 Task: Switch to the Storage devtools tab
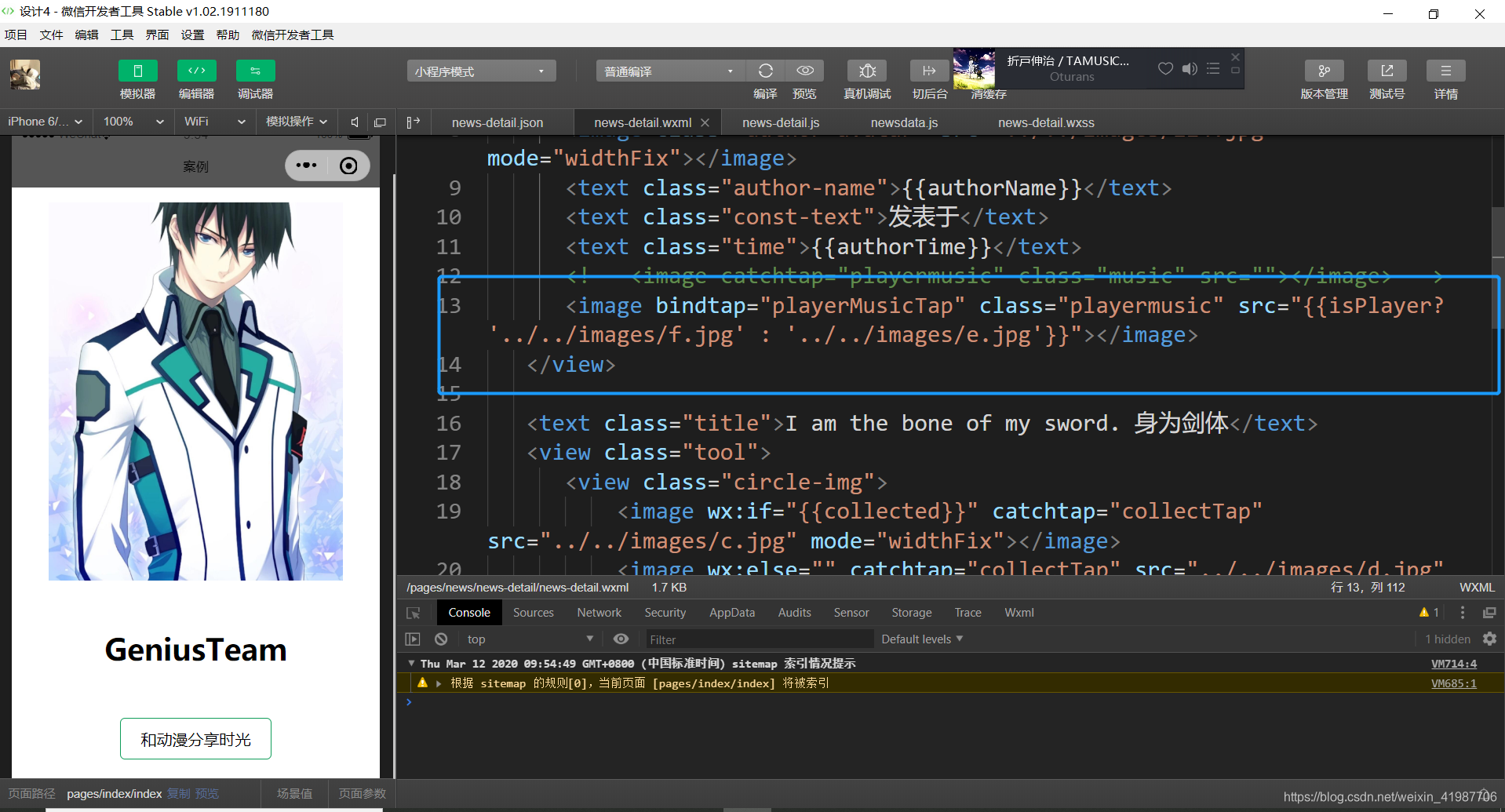[x=912, y=613]
